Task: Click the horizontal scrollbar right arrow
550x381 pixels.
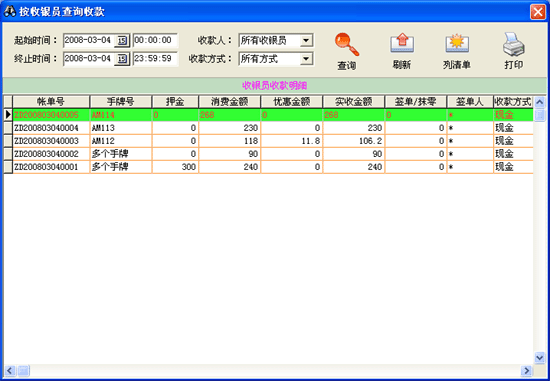Action: (x=526, y=370)
